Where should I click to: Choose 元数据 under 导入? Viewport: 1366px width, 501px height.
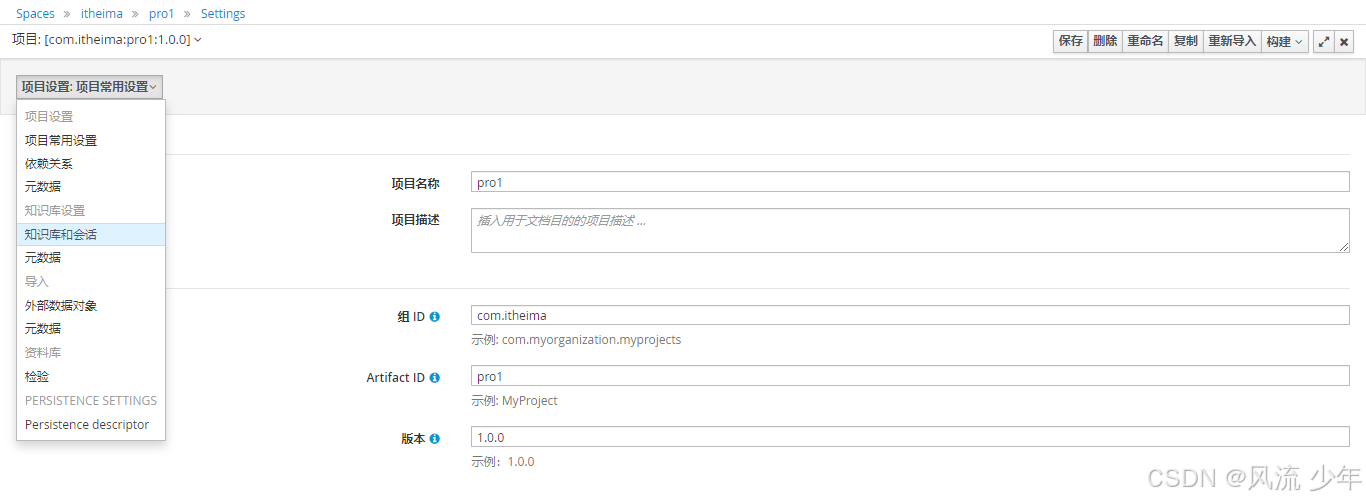click(91, 329)
